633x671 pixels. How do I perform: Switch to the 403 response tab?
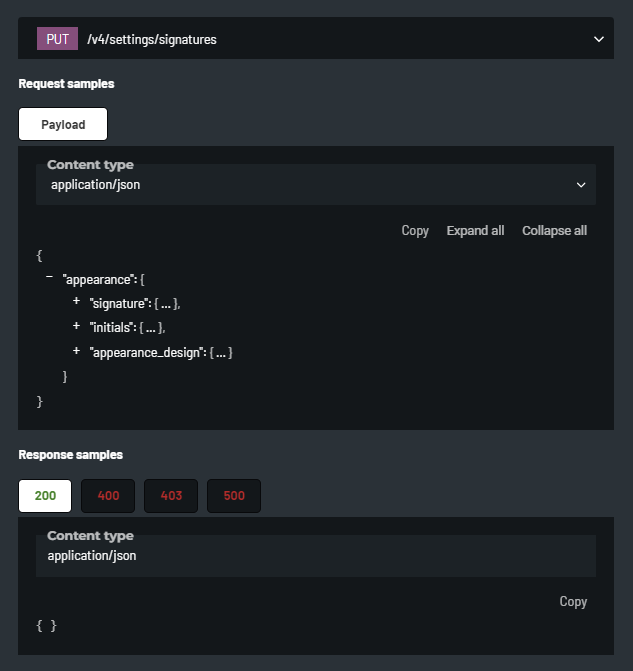click(x=171, y=496)
